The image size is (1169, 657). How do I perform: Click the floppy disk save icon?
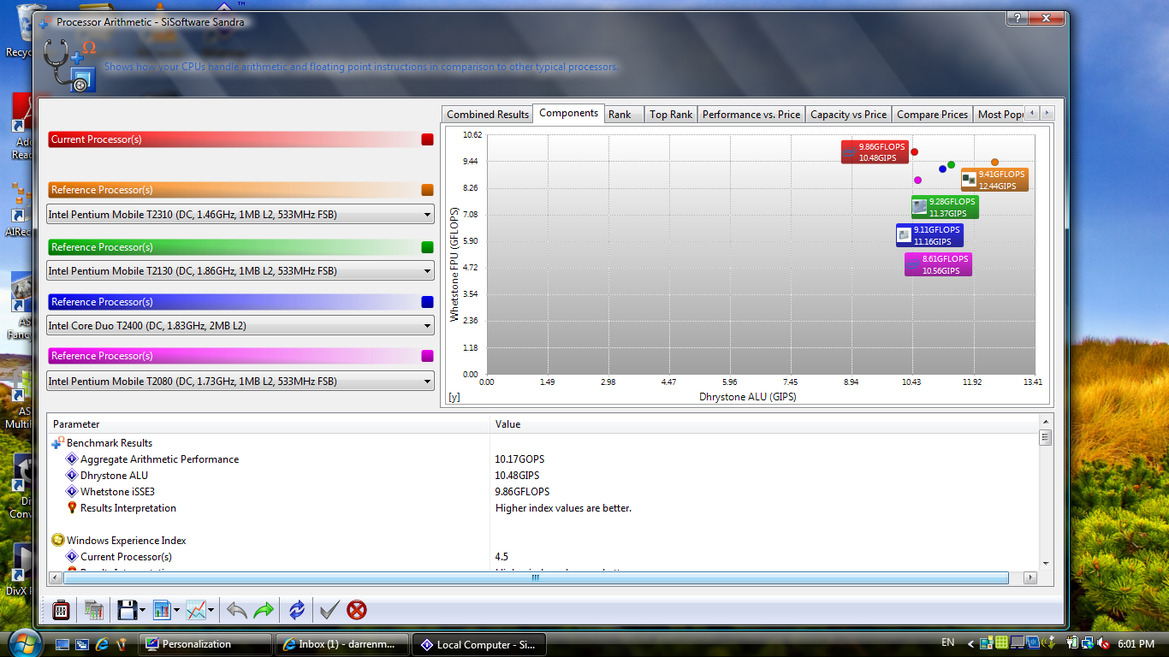[127, 610]
